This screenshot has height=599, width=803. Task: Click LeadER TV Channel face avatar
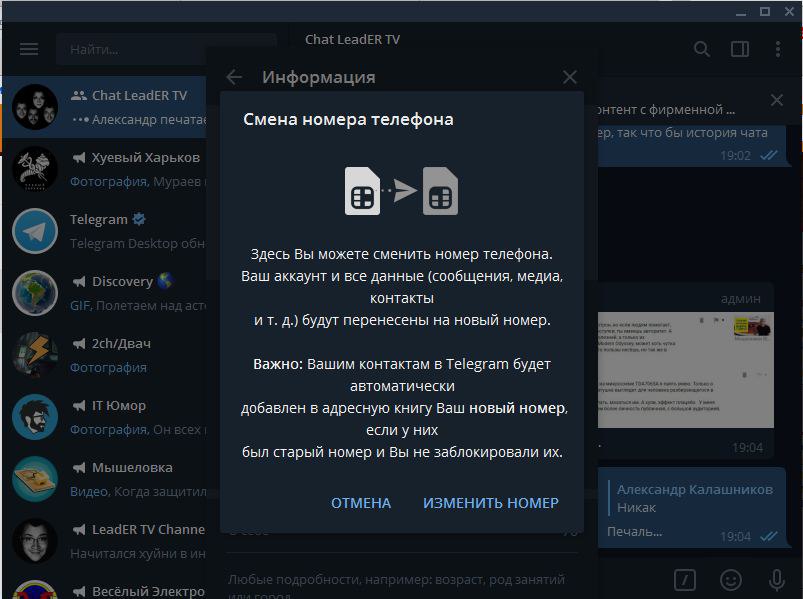(35, 541)
